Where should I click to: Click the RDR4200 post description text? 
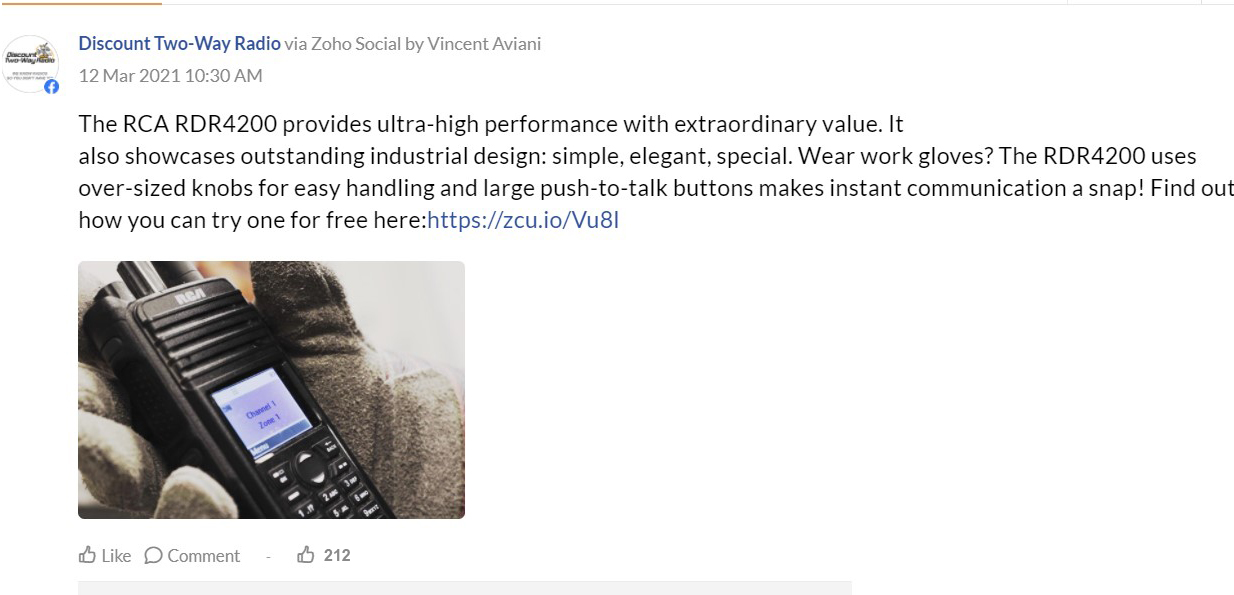656,173
